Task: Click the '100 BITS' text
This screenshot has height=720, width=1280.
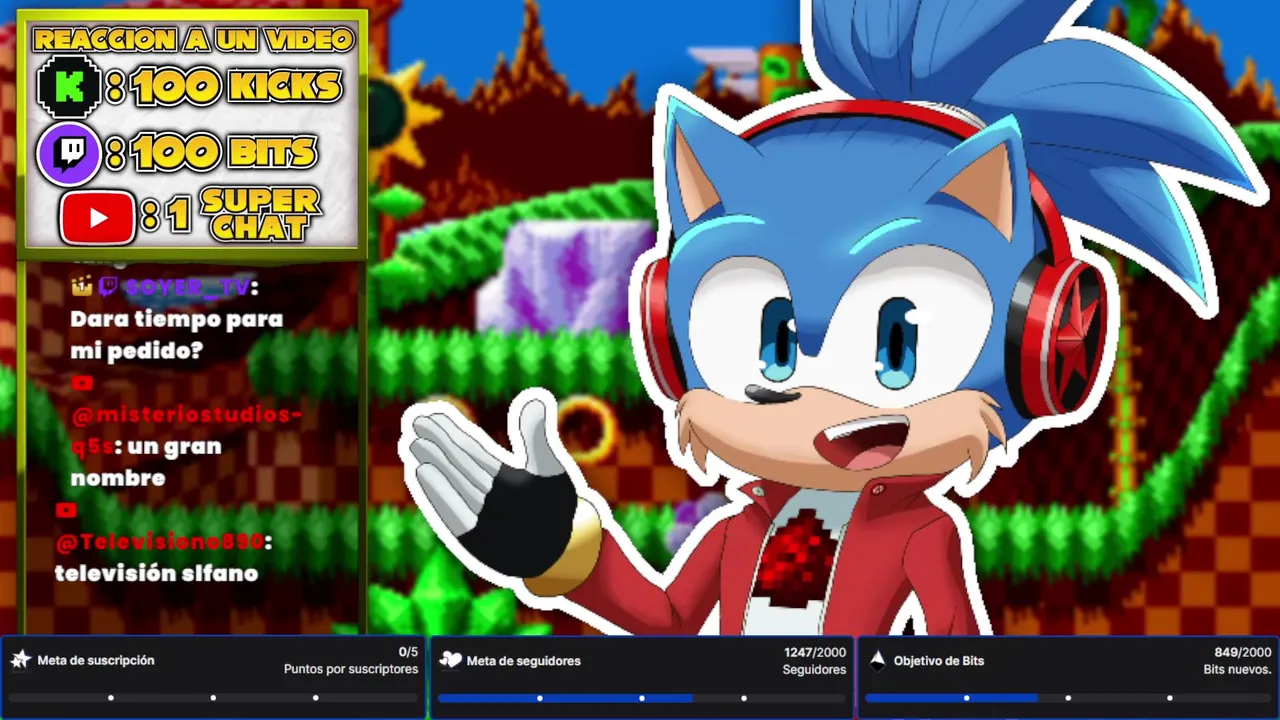Action: (224, 153)
